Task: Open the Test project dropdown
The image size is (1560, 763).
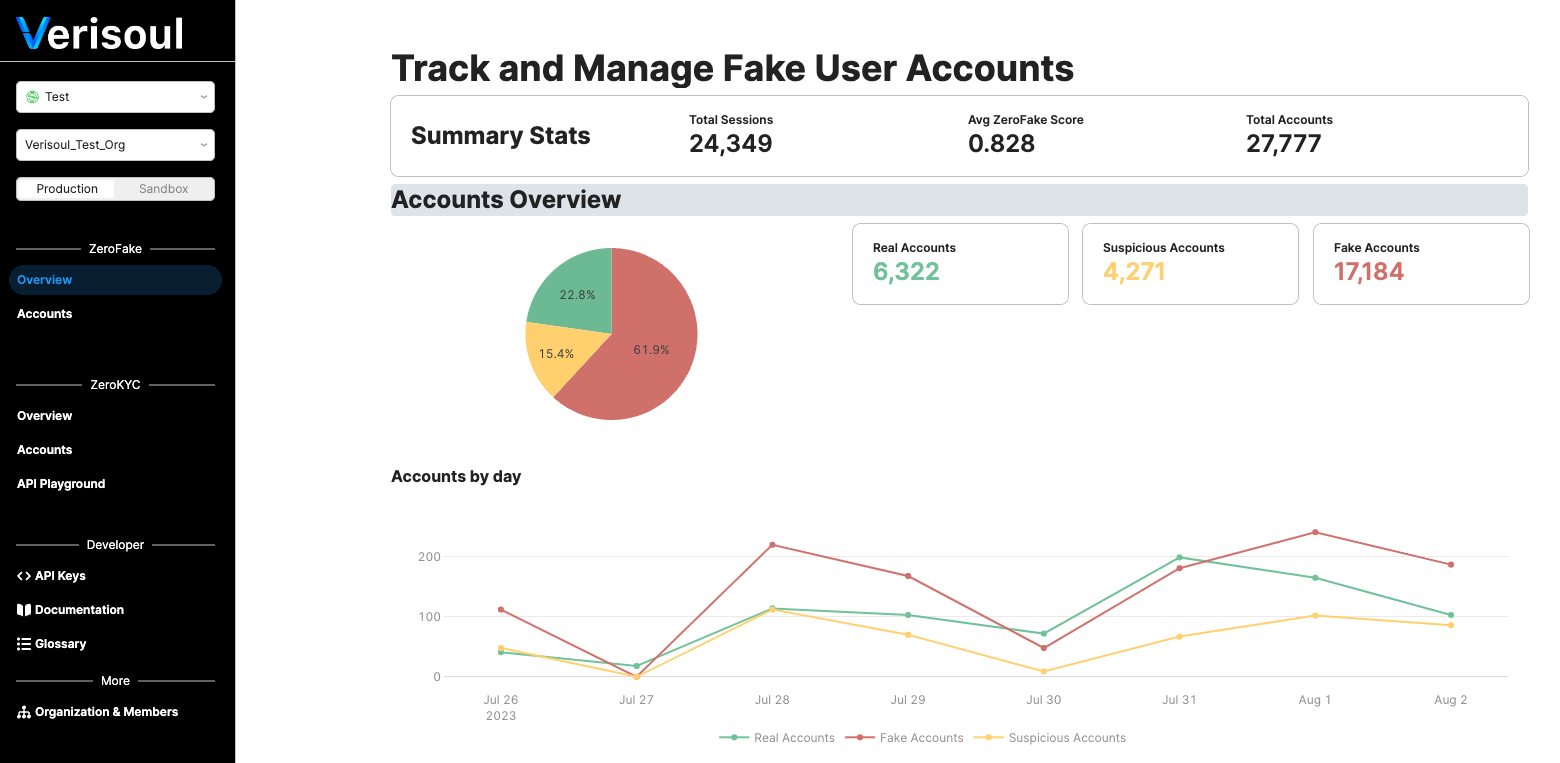Action: (115, 97)
